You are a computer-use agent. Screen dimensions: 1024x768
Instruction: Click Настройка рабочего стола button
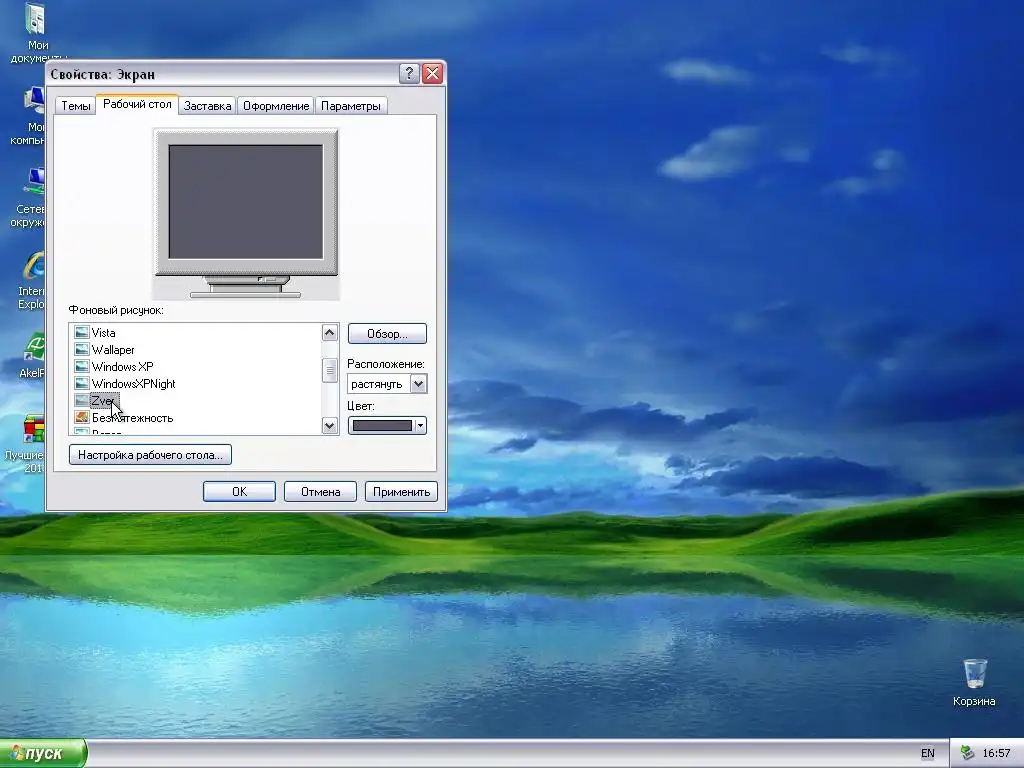pos(150,455)
